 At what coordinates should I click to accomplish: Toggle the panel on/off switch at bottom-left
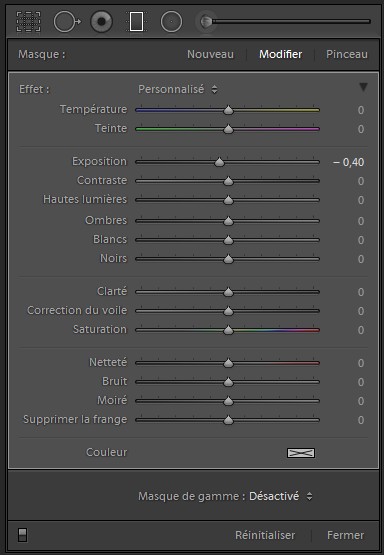pyautogui.click(x=23, y=535)
